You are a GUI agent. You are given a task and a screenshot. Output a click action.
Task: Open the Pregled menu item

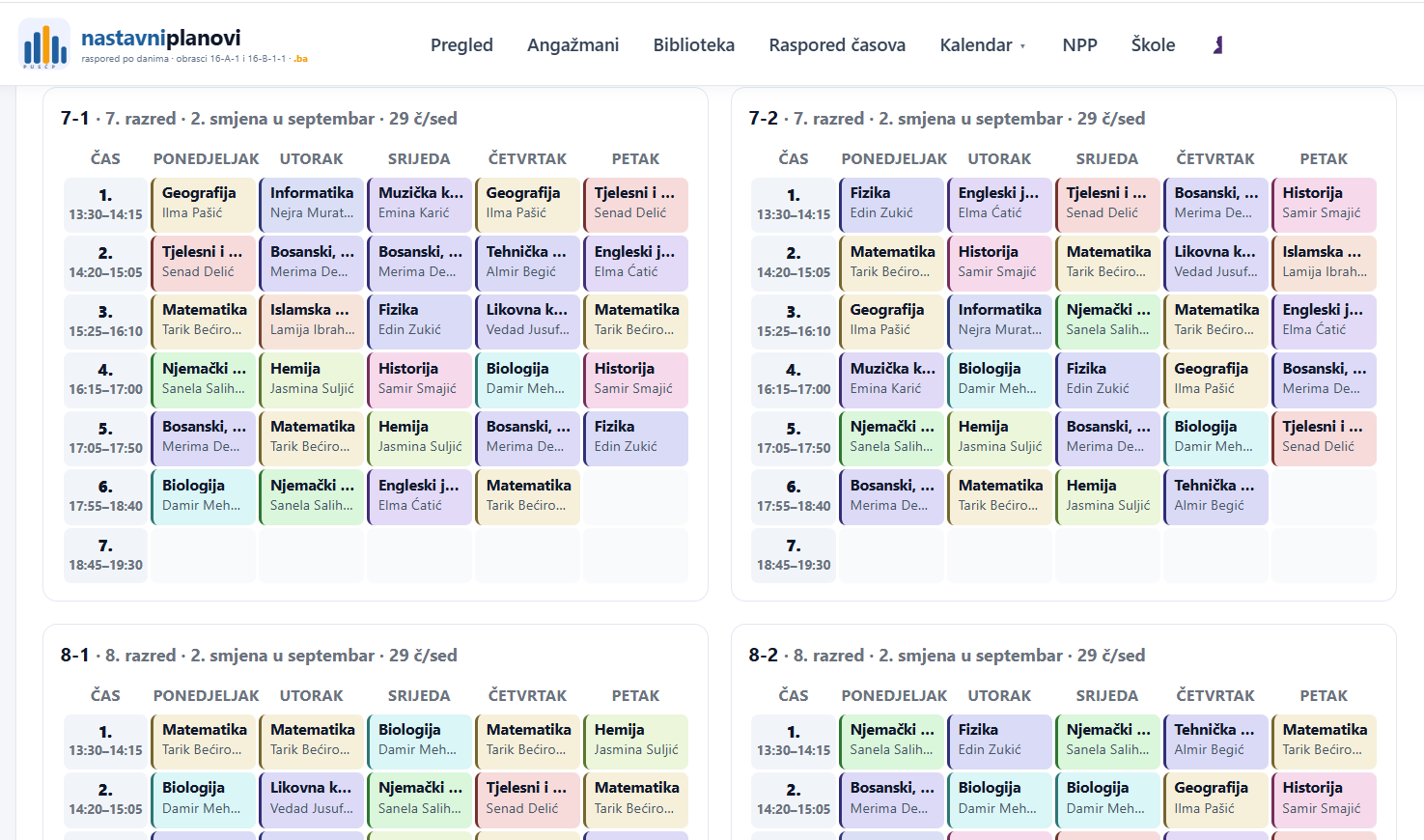461,44
